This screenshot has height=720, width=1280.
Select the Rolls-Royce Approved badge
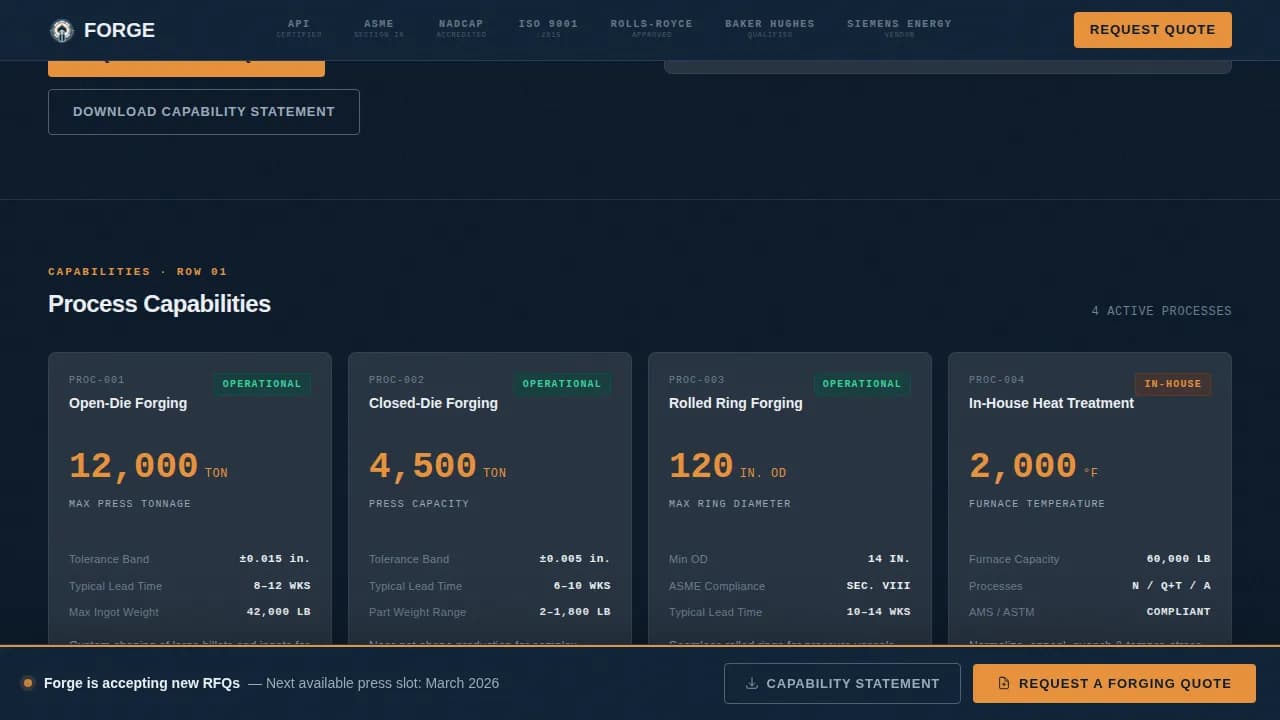click(651, 28)
